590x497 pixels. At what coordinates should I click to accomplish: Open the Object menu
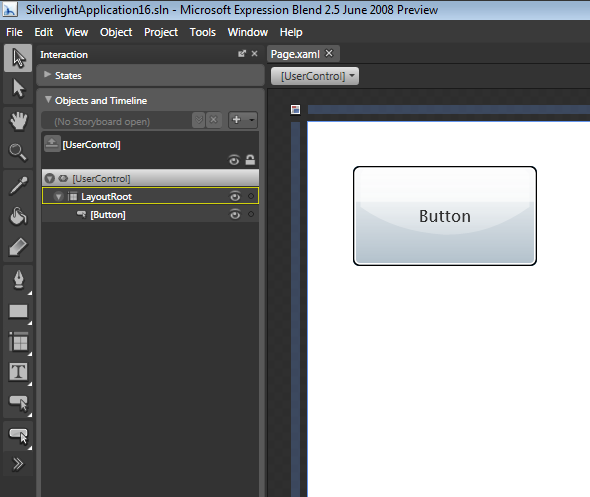[116, 32]
